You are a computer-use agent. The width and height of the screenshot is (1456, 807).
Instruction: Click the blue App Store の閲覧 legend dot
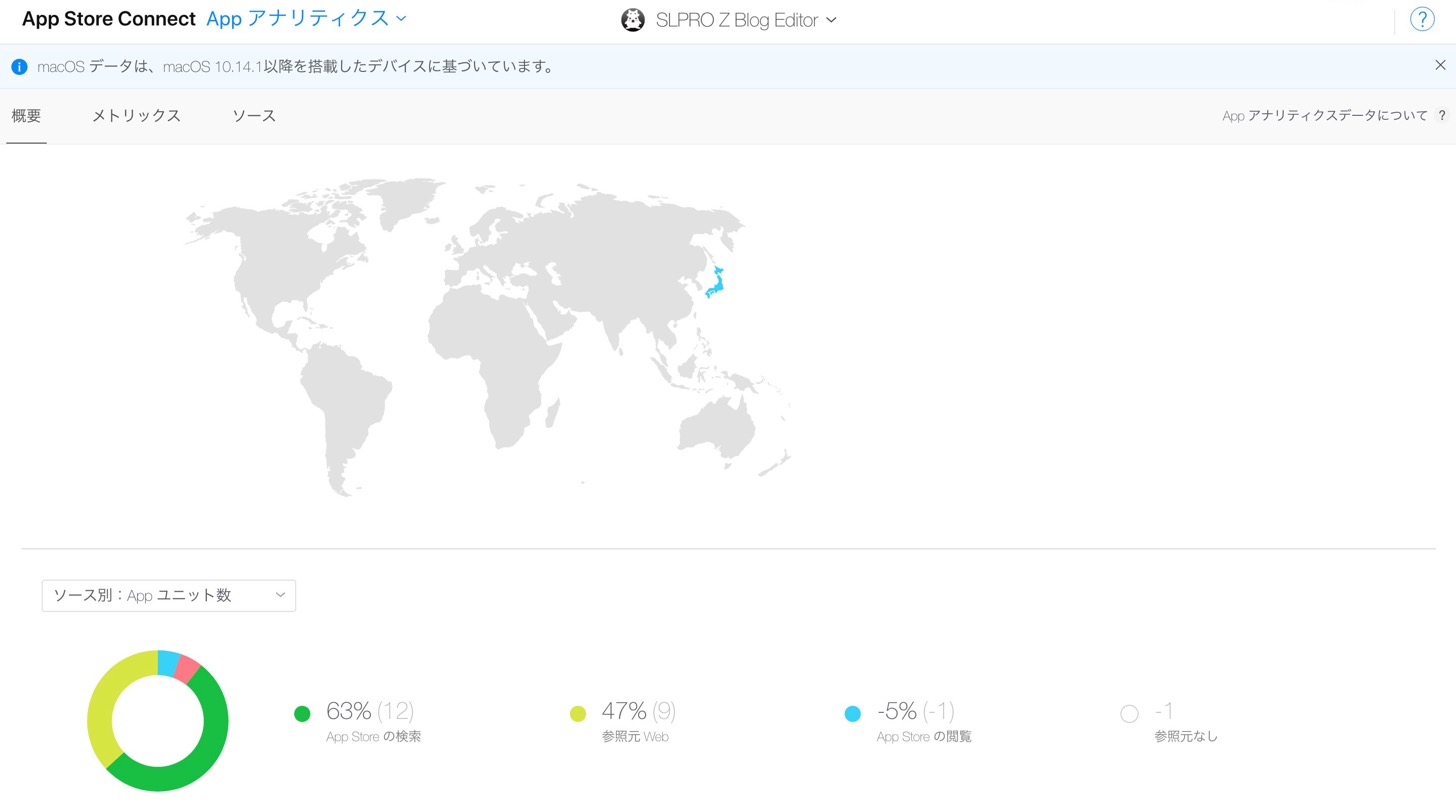click(853, 714)
